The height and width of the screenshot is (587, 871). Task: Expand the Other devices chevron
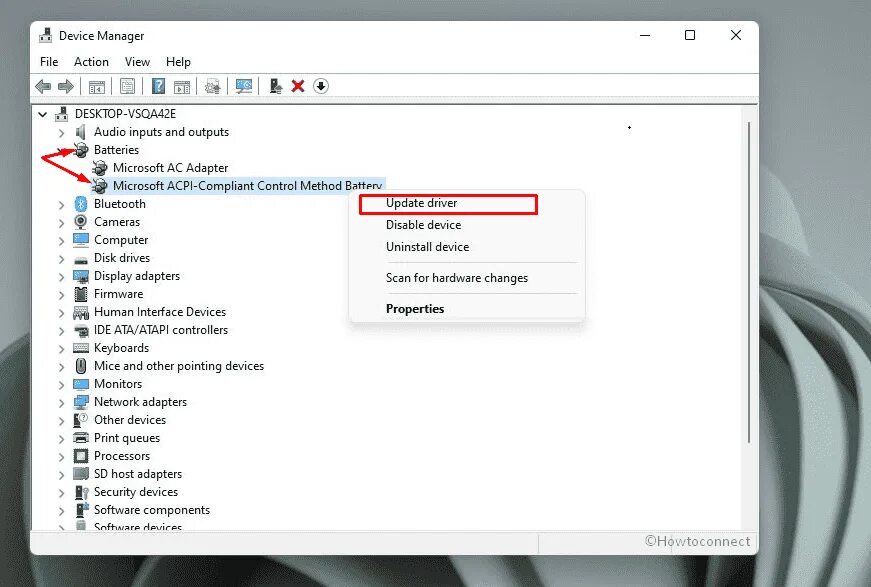61,421
